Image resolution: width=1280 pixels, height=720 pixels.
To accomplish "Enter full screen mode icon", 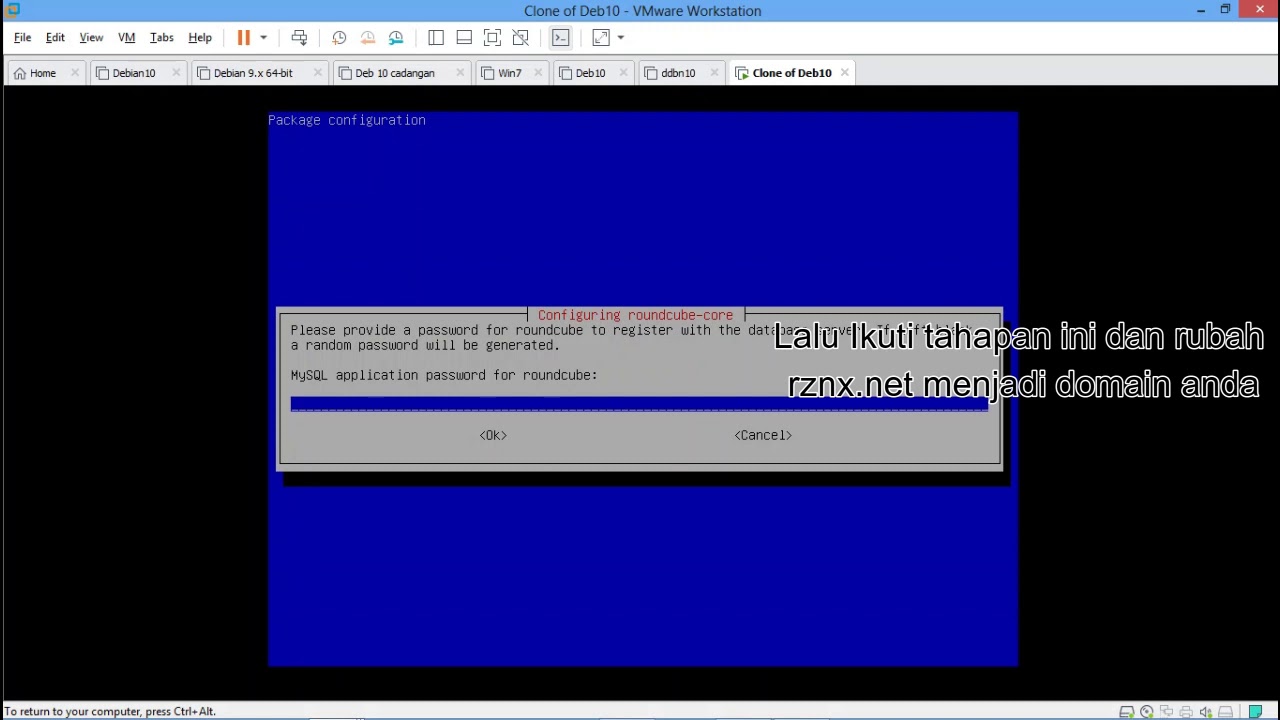I will pos(492,37).
